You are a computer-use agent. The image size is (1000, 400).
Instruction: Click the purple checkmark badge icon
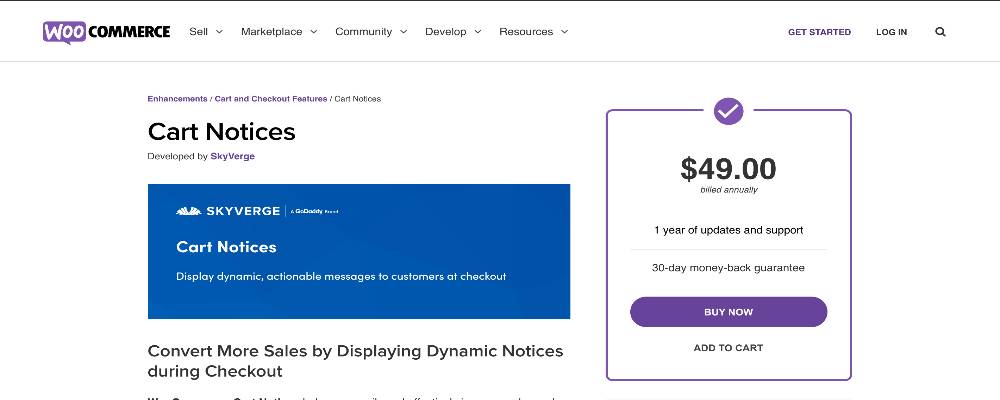[x=728, y=110]
